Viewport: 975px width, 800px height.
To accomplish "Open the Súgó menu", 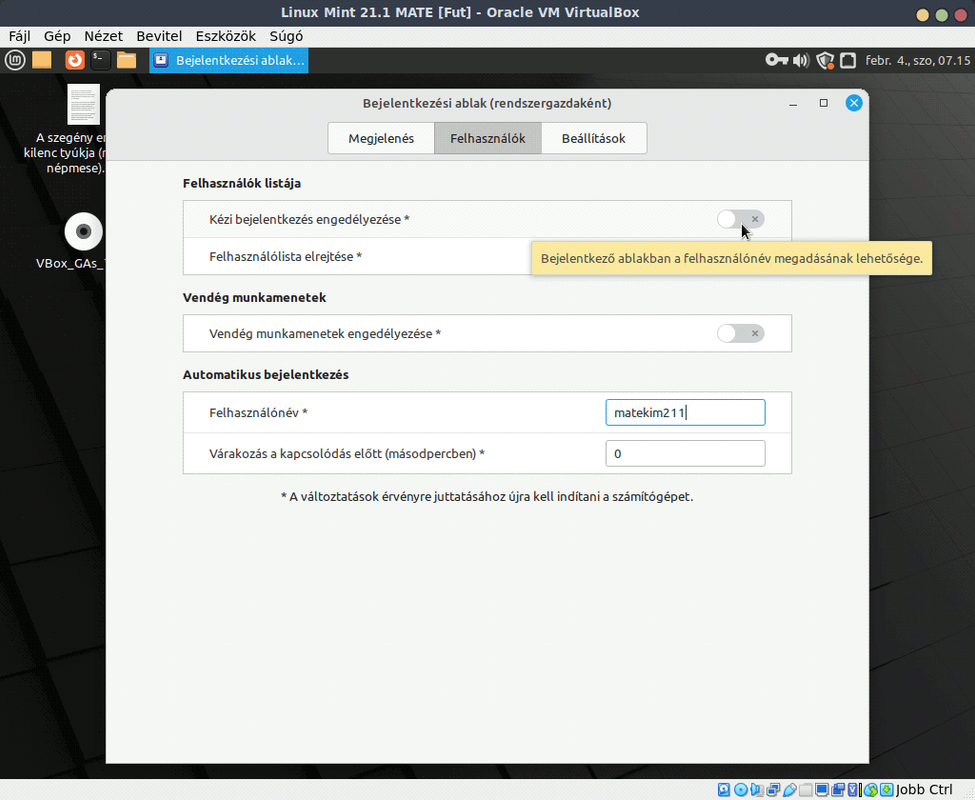I will 286,36.
